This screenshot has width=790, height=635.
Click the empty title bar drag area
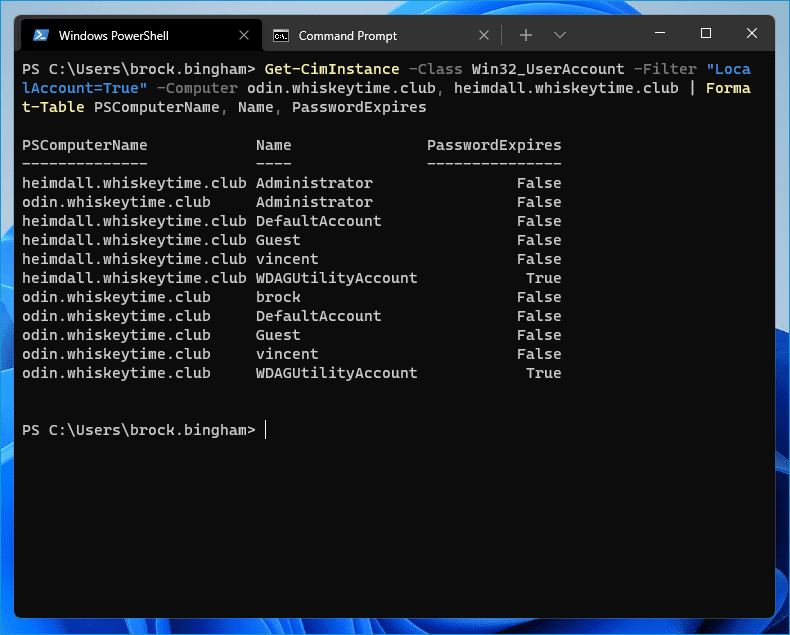click(605, 34)
